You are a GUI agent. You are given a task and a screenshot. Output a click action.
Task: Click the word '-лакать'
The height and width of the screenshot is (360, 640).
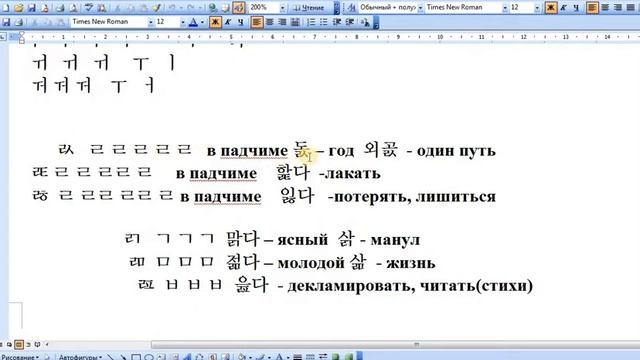[350, 173]
